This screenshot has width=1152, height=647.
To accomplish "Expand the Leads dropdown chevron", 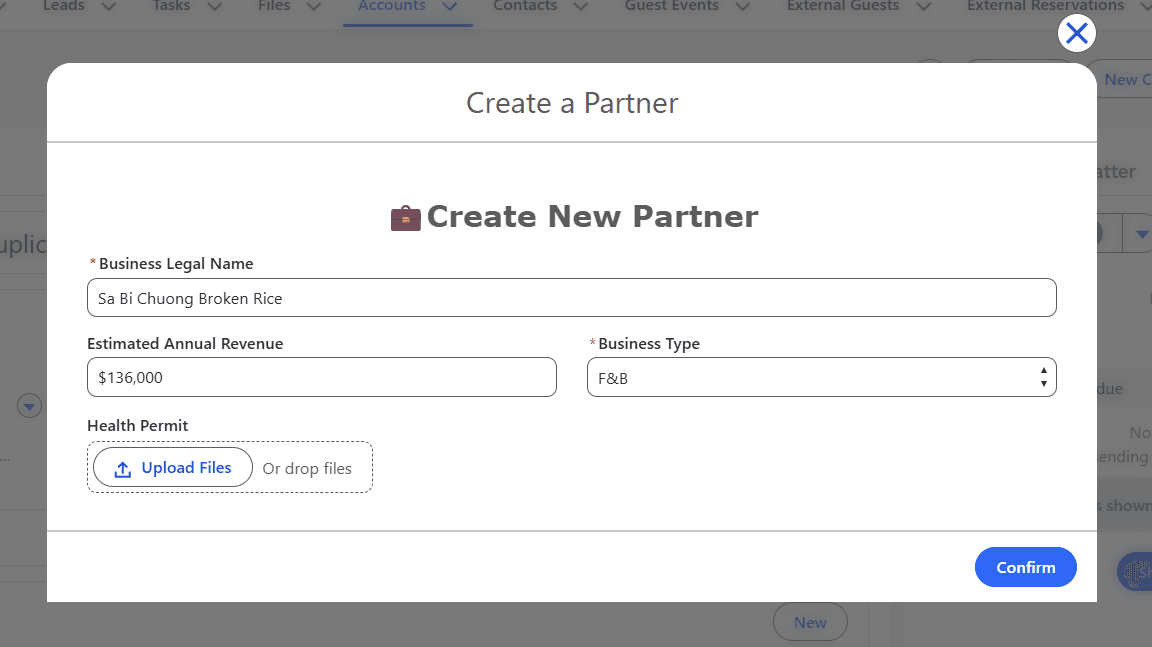I will pyautogui.click(x=108, y=6).
